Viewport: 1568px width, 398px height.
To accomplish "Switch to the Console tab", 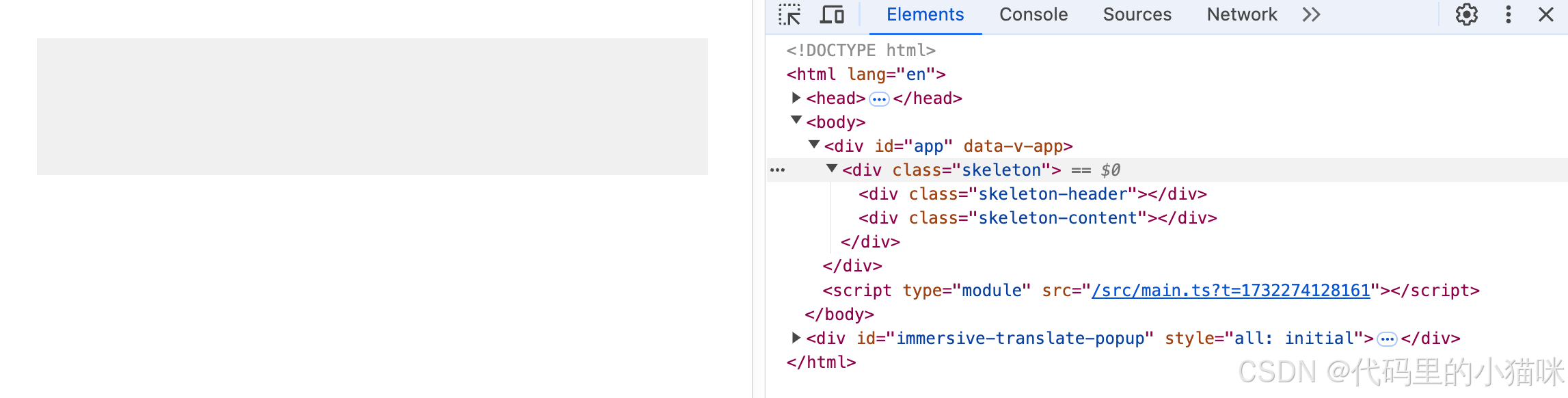I will pyautogui.click(x=1033, y=15).
